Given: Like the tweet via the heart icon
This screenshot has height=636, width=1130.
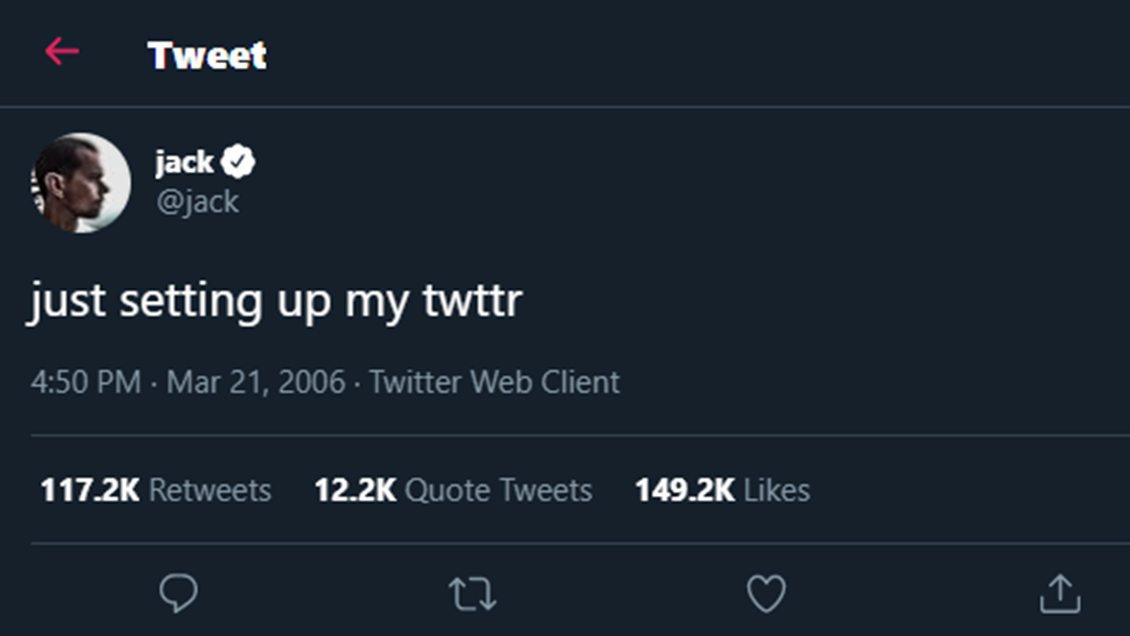Looking at the screenshot, I should [x=765, y=592].
